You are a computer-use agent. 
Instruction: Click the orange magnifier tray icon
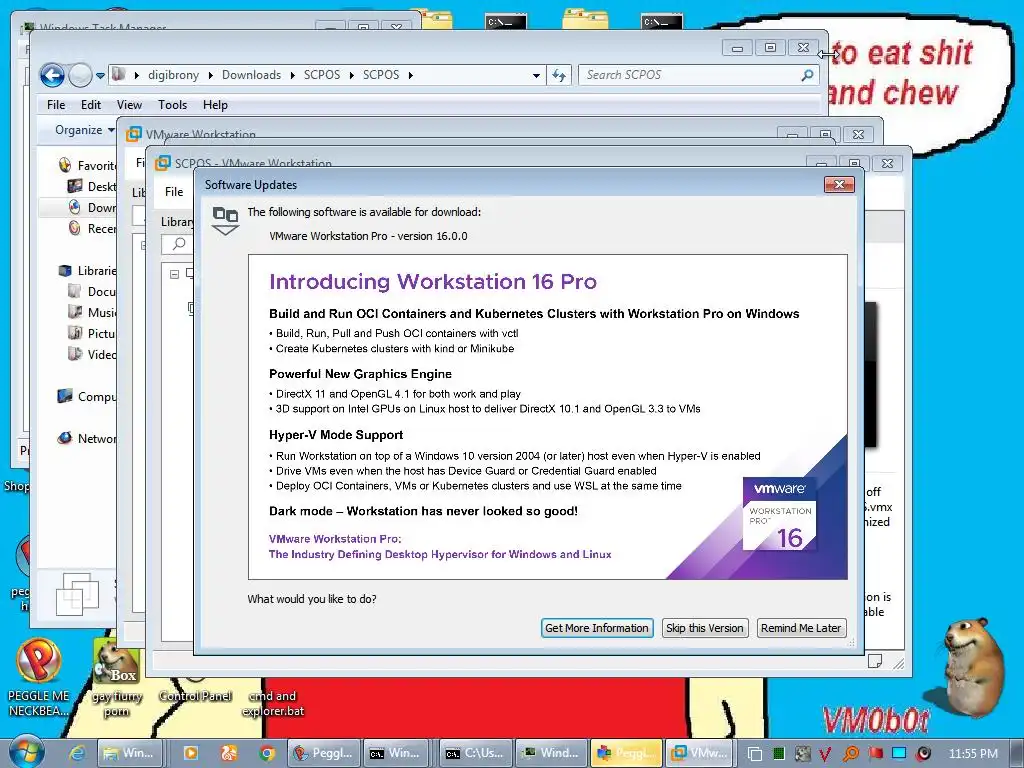[x=851, y=754]
